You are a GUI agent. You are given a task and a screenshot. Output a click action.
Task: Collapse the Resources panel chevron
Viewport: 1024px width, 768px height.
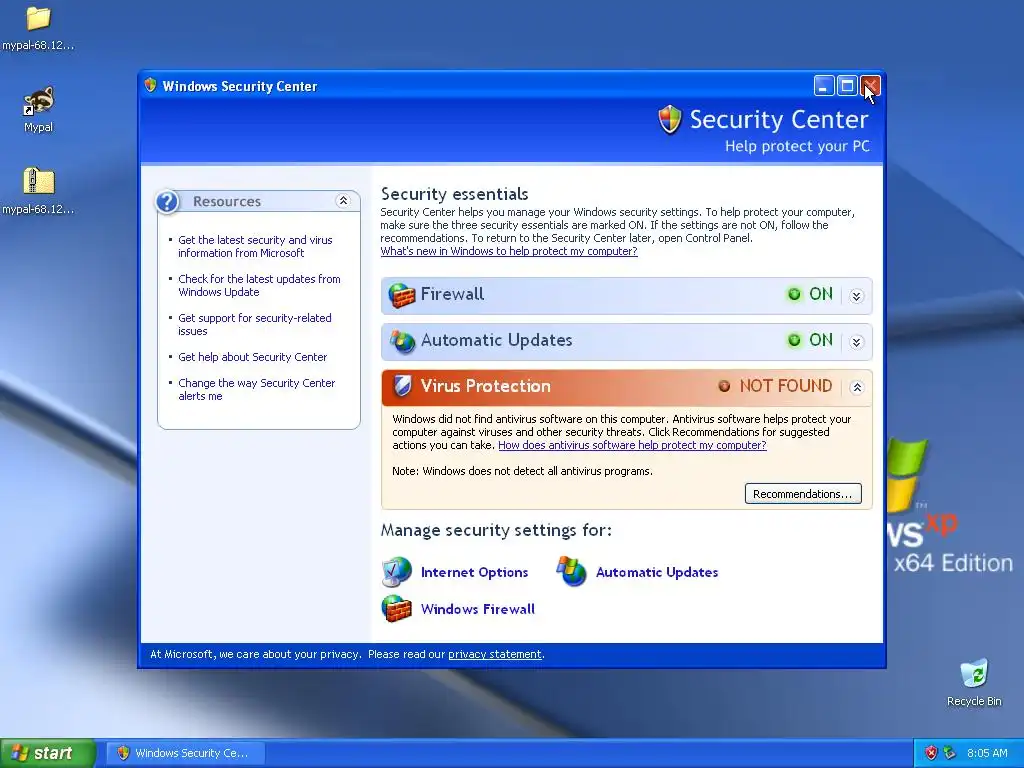point(343,200)
